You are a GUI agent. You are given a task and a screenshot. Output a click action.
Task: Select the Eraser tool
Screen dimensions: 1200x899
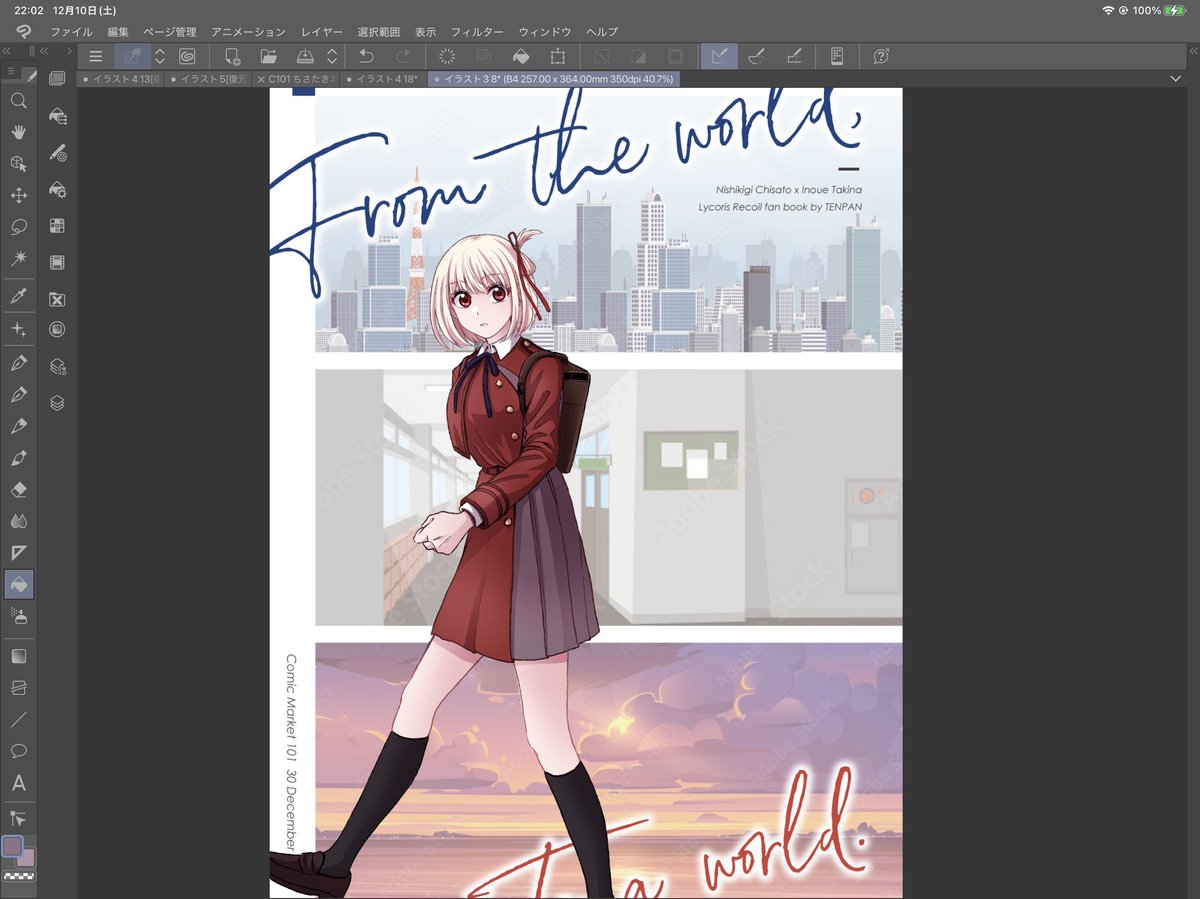coord(18,490)
